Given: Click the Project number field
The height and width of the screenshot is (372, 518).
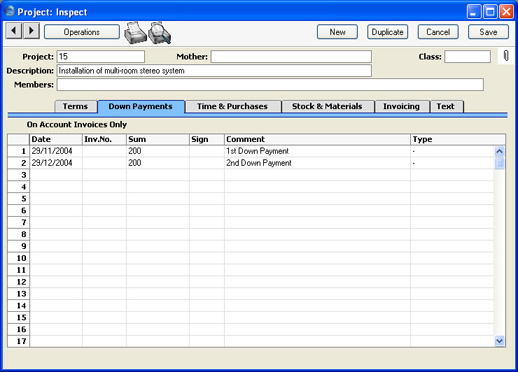Looking at the screenshot, I should [101, 57].
